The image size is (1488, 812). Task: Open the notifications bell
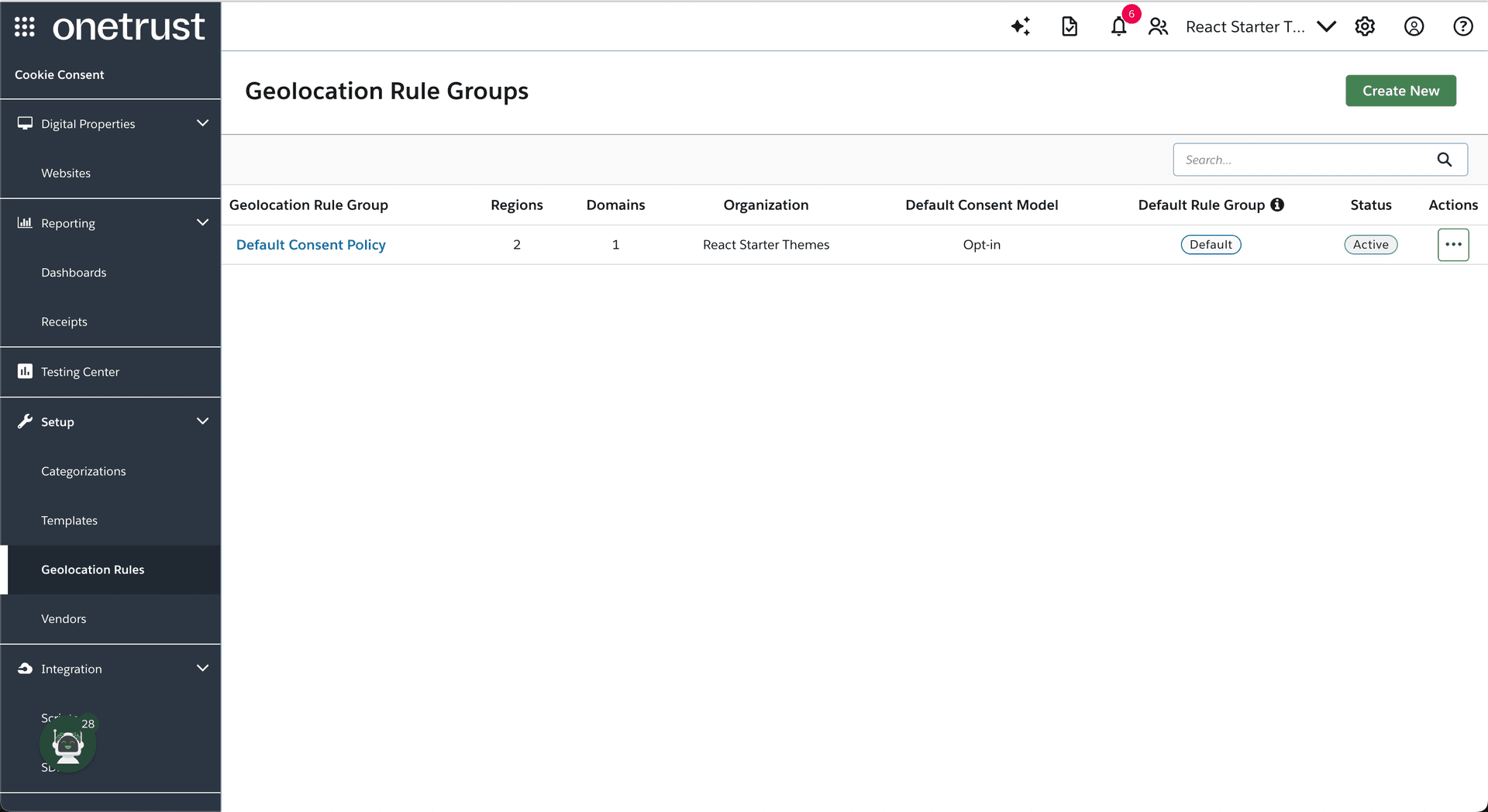[x=1118, y=27]
